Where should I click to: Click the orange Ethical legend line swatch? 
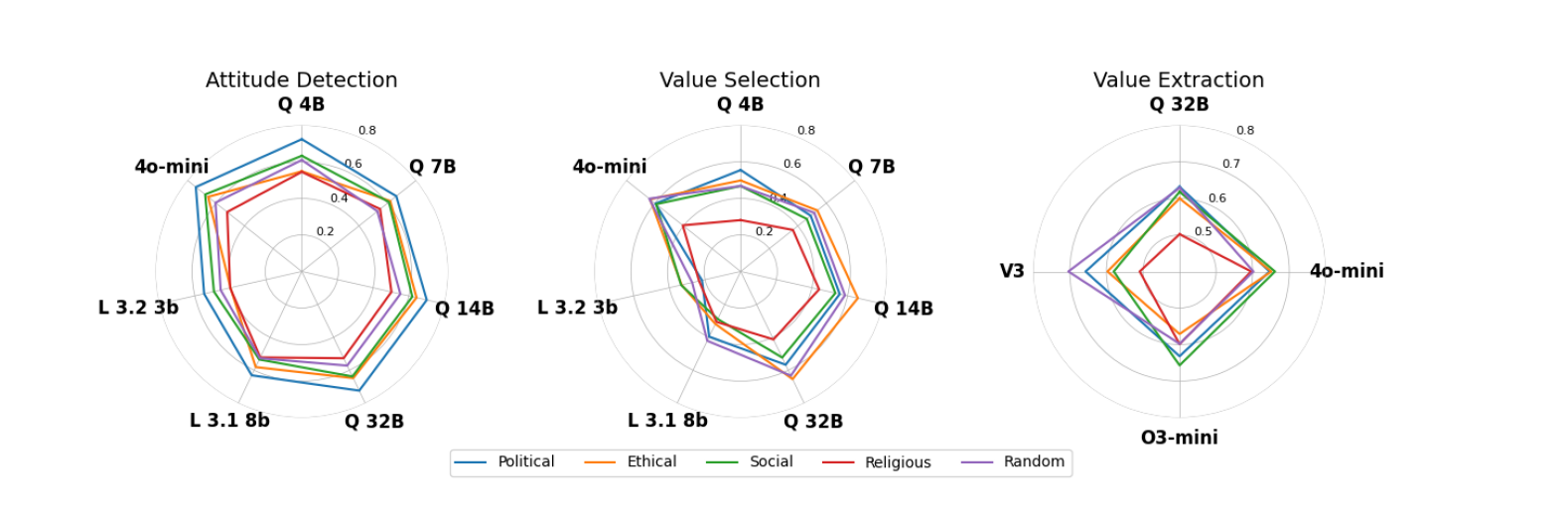point(600,462)
